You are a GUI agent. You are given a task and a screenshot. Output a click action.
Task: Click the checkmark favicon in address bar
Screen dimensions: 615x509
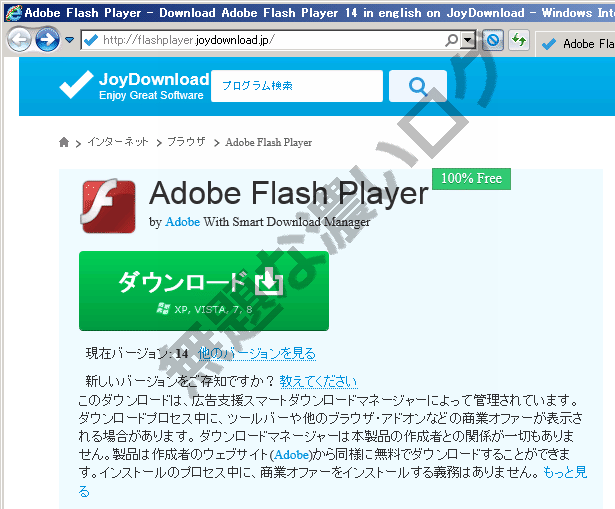(x=91, y=40)
